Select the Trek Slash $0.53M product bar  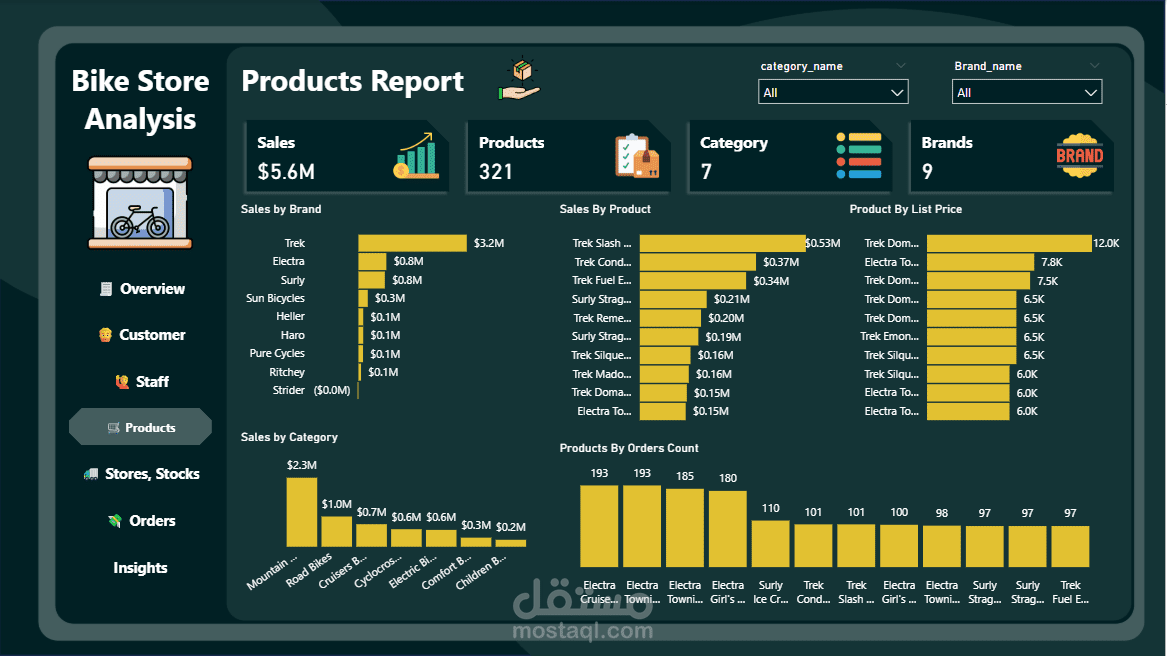[x=722, y=243]
